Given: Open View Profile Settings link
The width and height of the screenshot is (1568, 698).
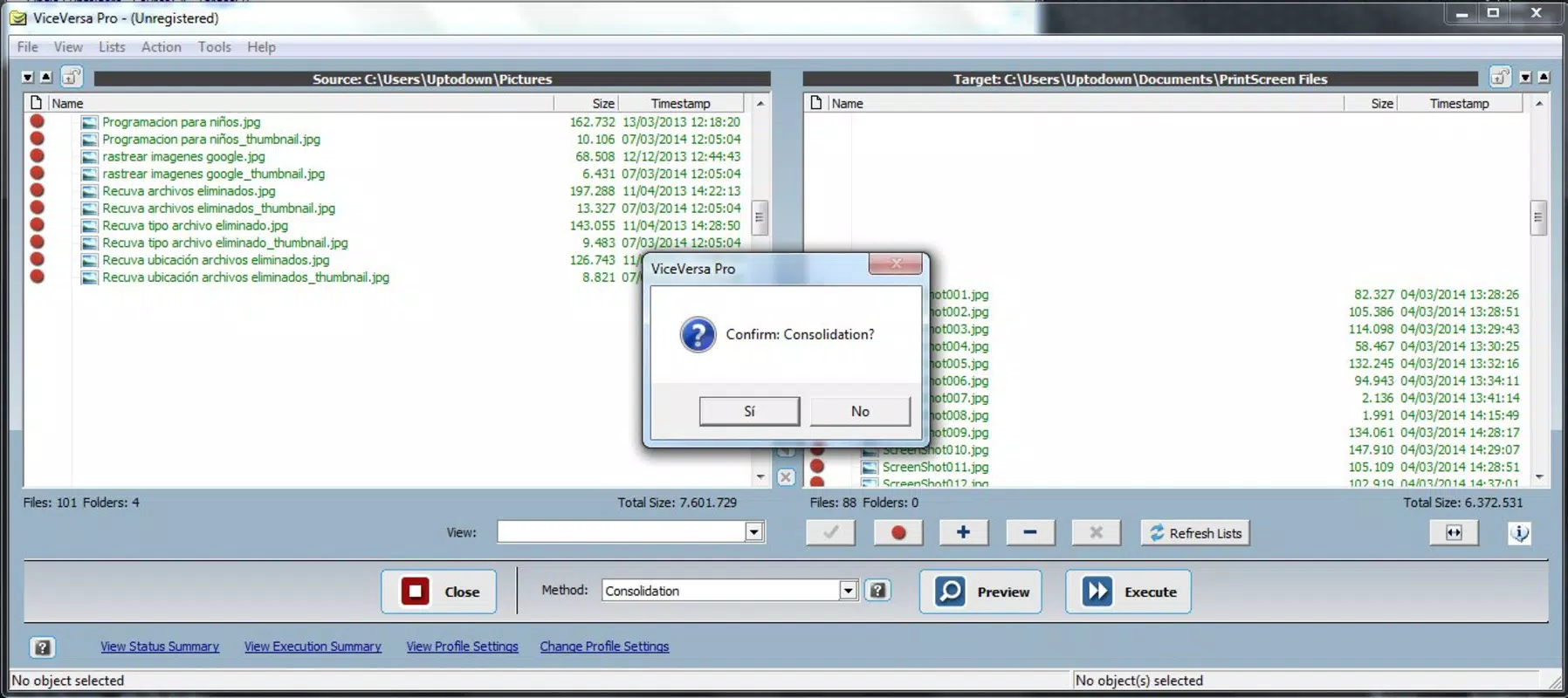Looking at the screenshot, I should click(x=462, y=647).
